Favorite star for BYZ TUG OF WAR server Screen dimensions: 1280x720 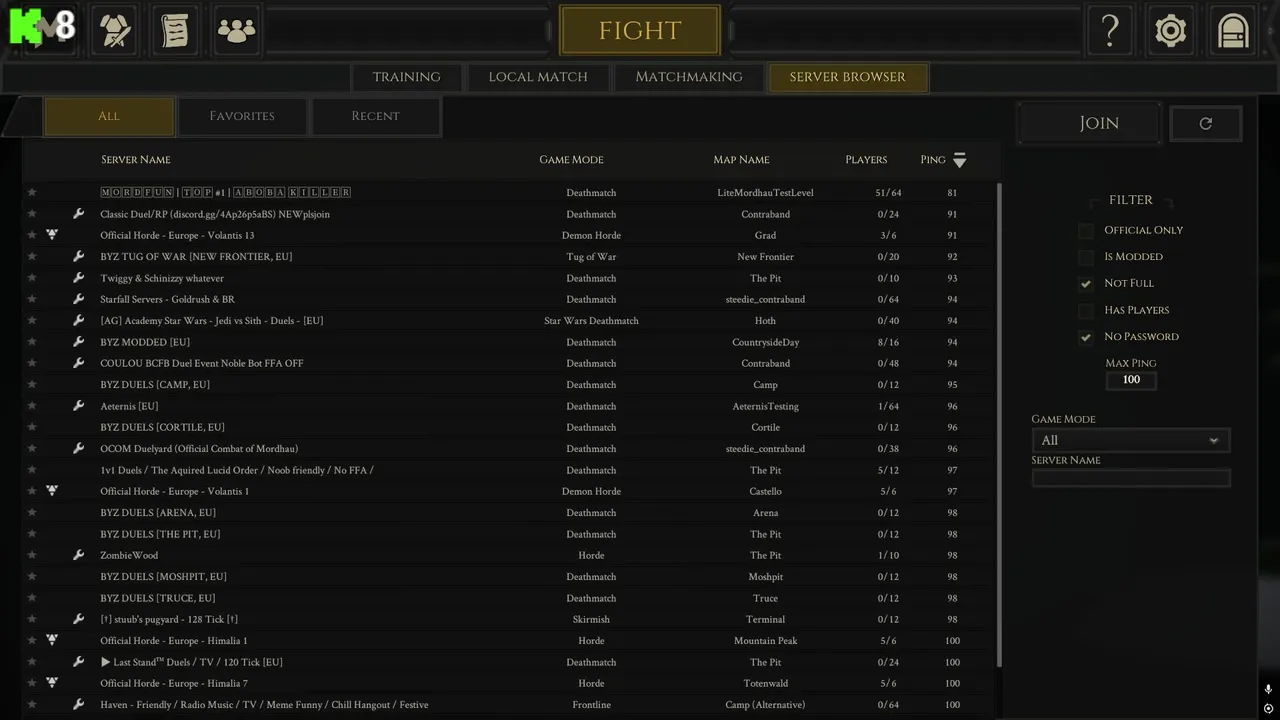32,256
